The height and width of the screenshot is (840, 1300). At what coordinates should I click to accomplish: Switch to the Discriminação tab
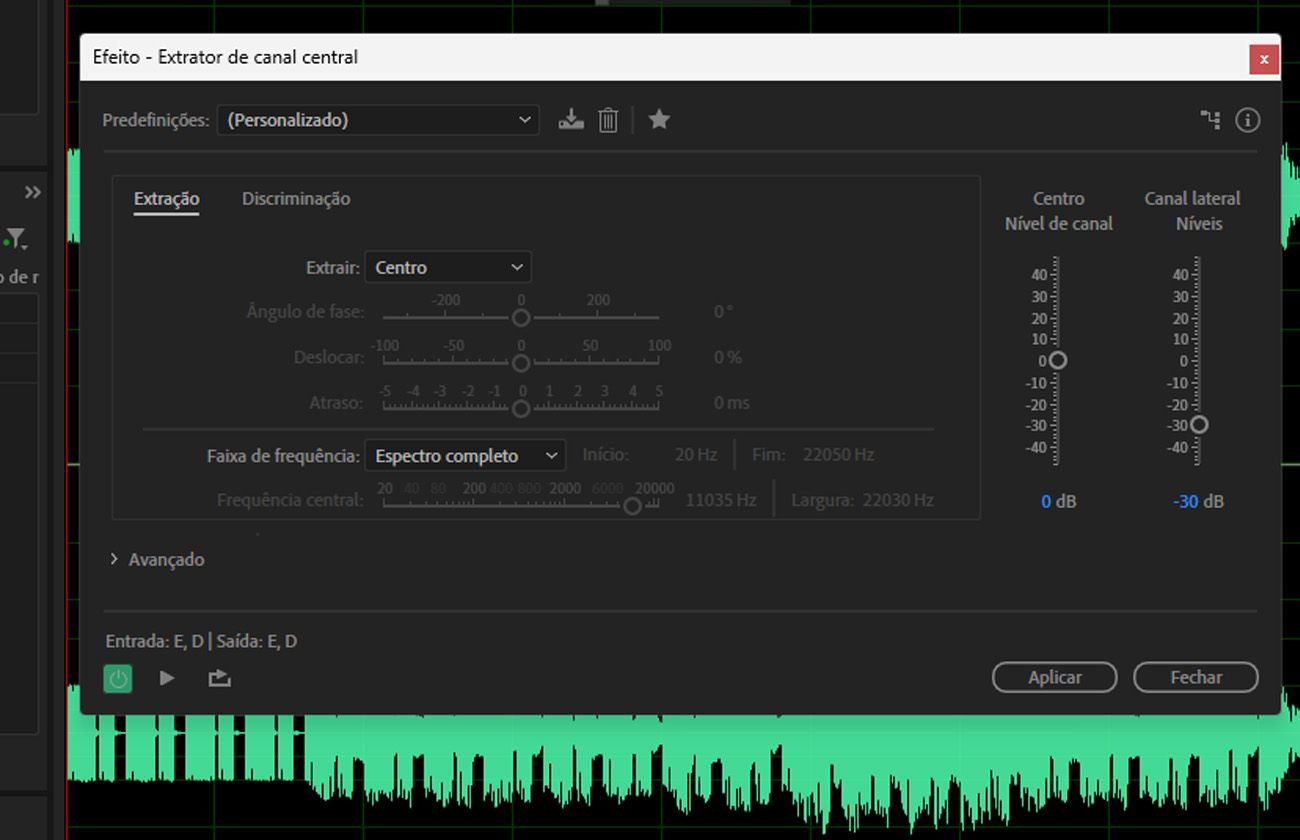[296, 199]
